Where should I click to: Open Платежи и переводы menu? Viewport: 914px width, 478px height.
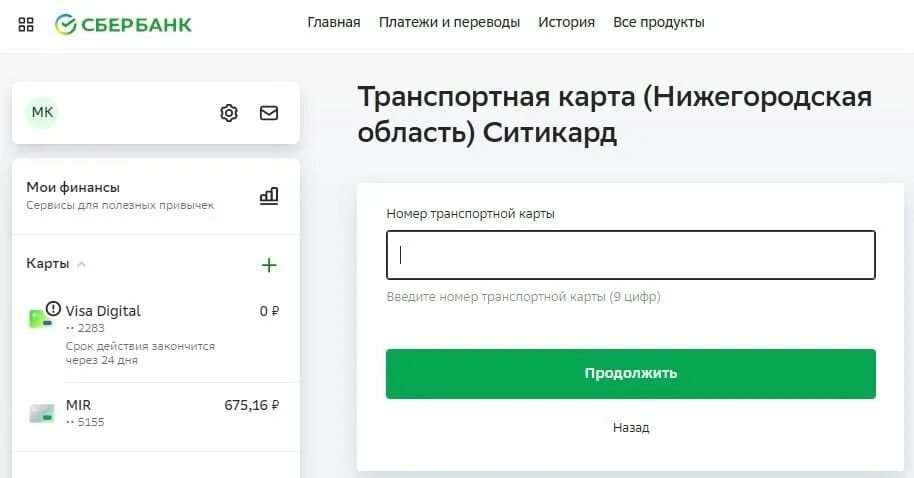coord(449,22)
